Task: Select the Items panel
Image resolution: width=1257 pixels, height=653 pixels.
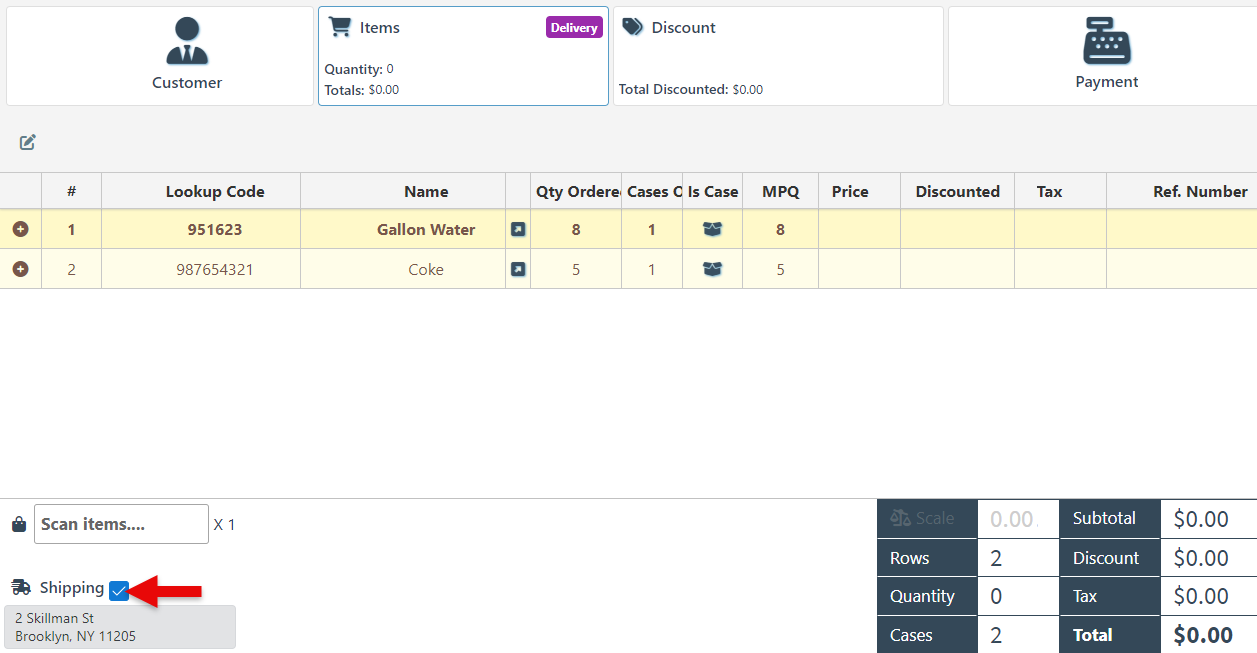Action: pos(462,56)
